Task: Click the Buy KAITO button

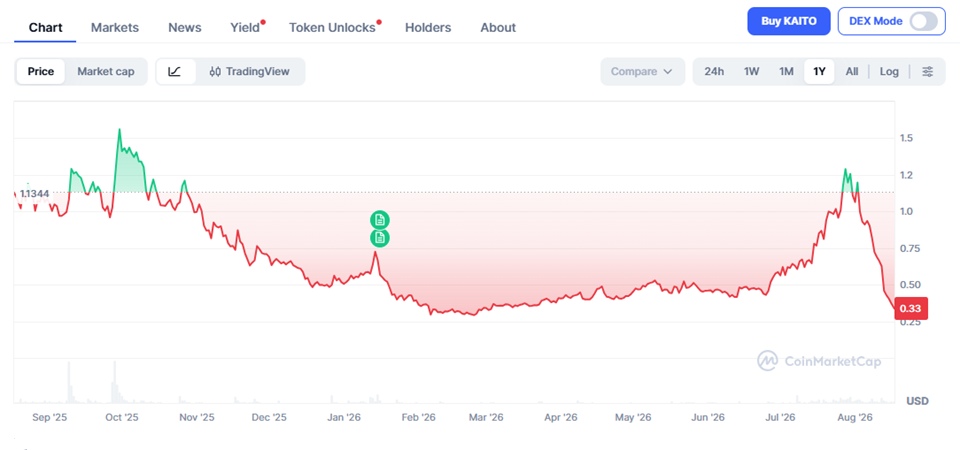Action: tap(789, 21)
